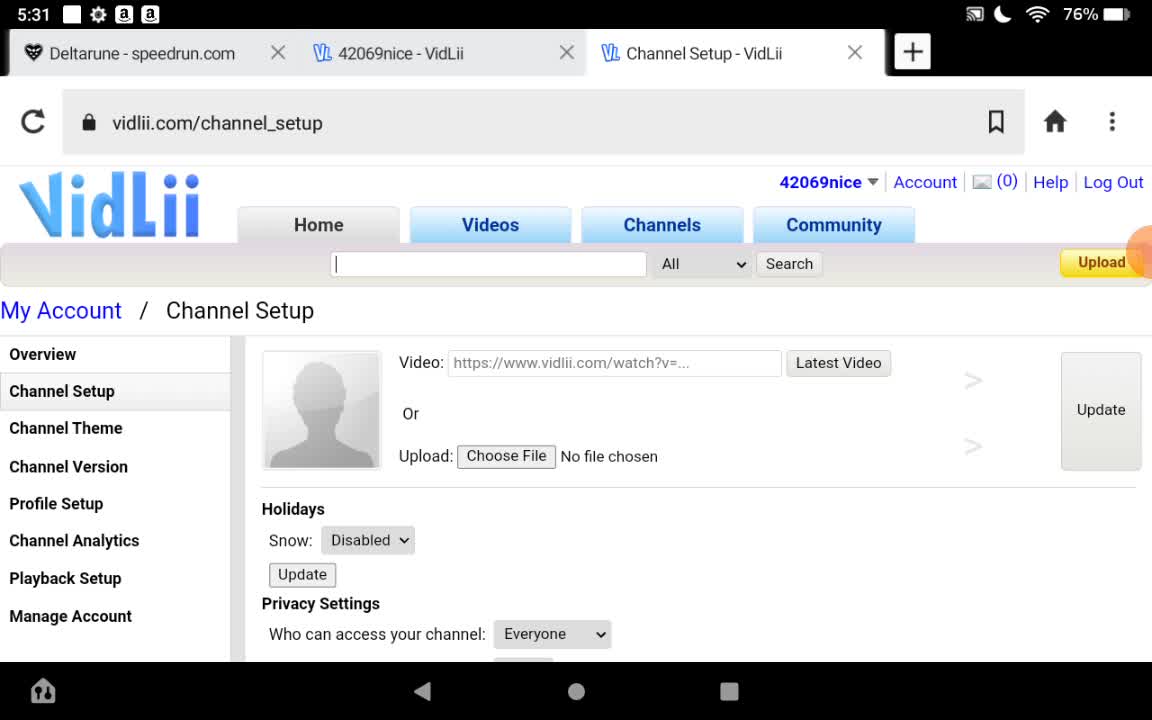Tap the Android recent apps square
1152x720 pixels.
coord(729,691)
